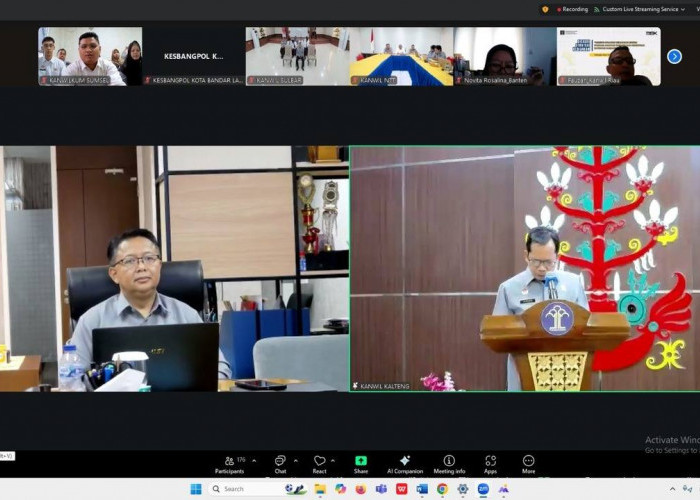The image size is (700, 500).
Task: Expand the Chat options arrow
Action: [296, 460]
